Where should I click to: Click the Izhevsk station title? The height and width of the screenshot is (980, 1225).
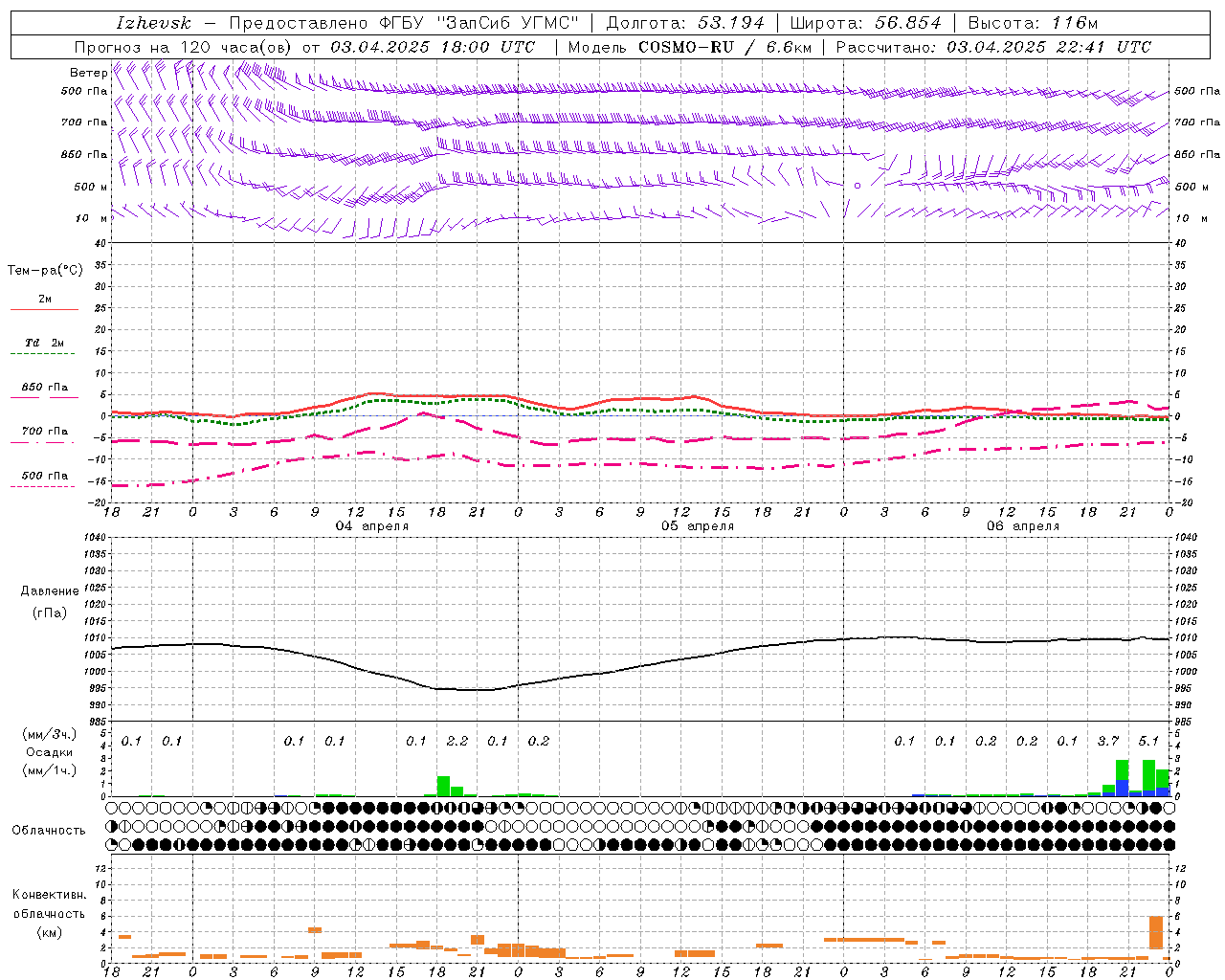point(154,23)
